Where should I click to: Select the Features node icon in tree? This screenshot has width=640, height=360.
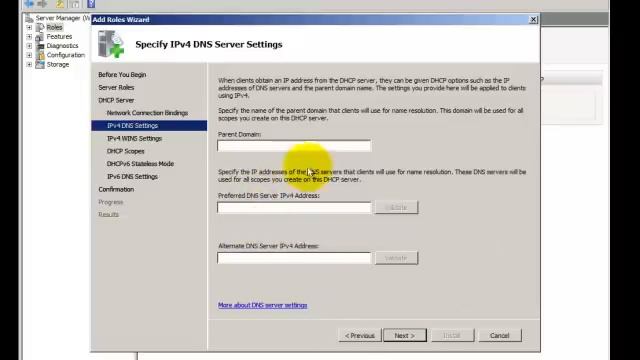(40, 37)
